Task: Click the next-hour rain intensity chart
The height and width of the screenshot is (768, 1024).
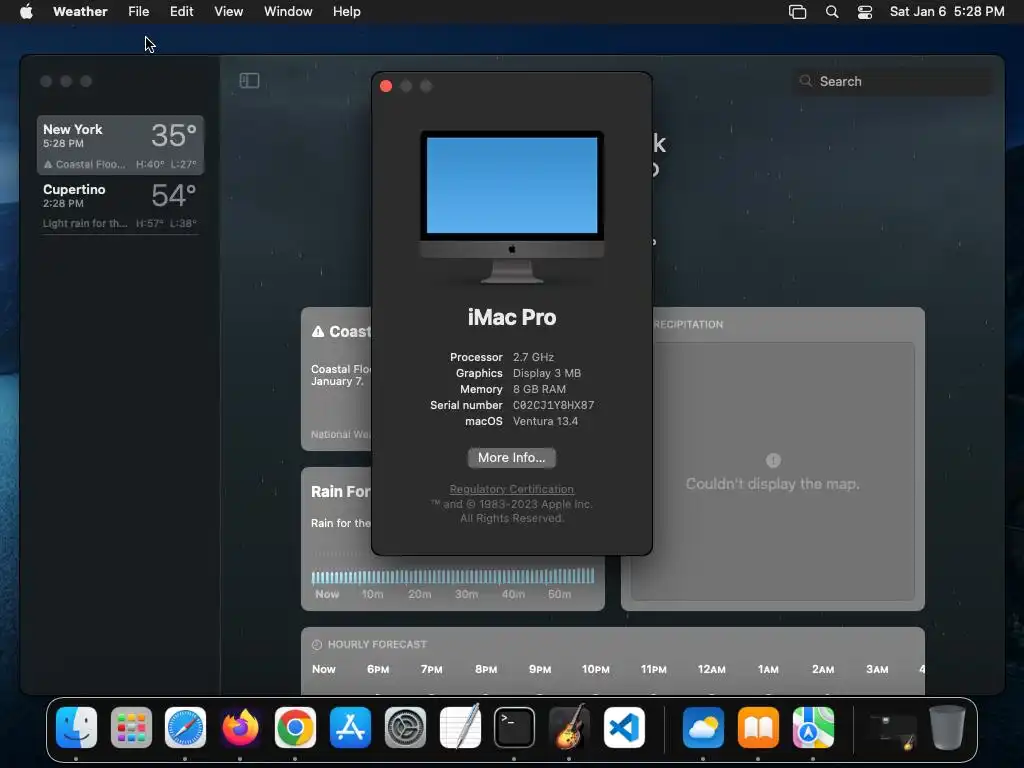Action: click(453, 576)
